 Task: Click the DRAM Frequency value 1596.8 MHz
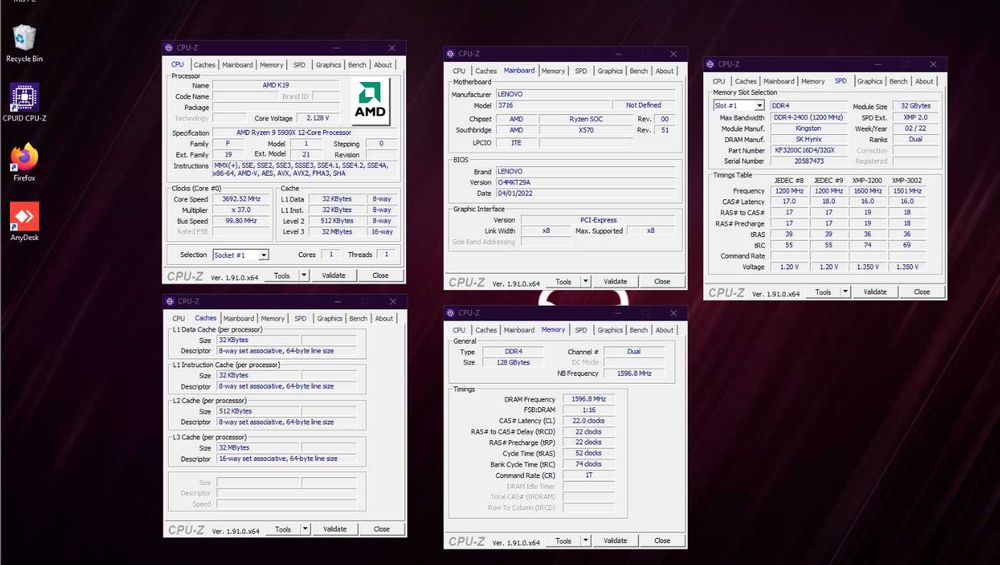(x=589, y=399)
